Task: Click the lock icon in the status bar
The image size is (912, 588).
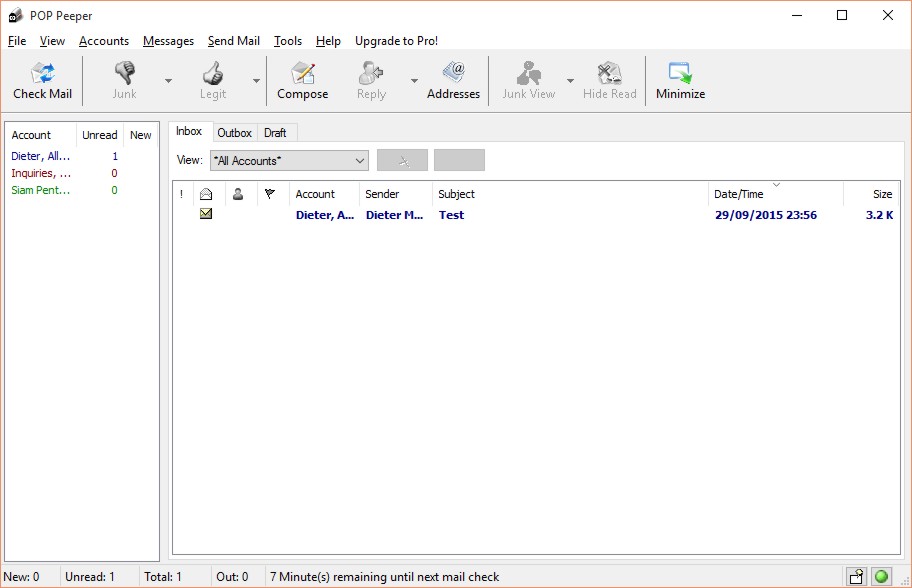Action: 856,576
